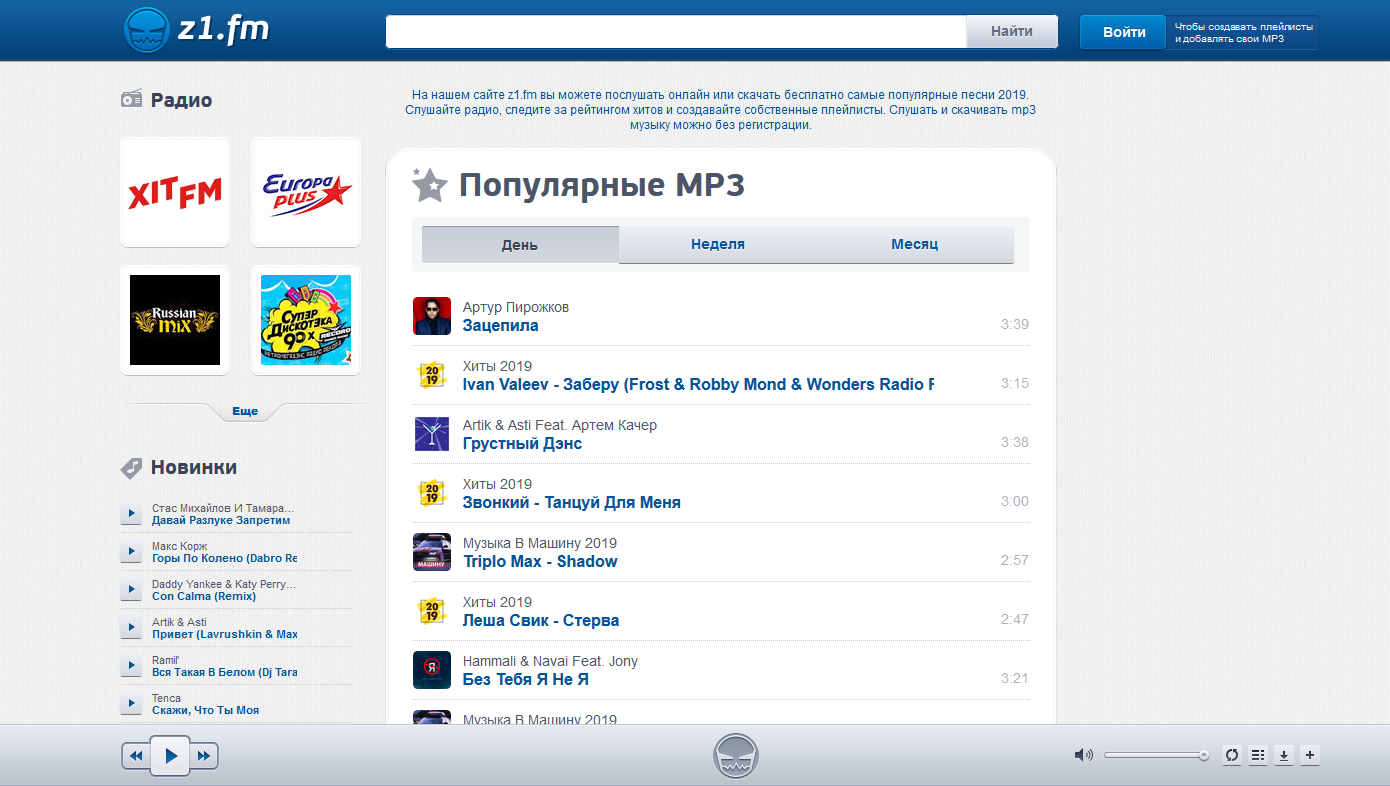The height and width of the screenshot is (786, 1390).
Task: Click the Войти login button
Action: [1123, 32]
